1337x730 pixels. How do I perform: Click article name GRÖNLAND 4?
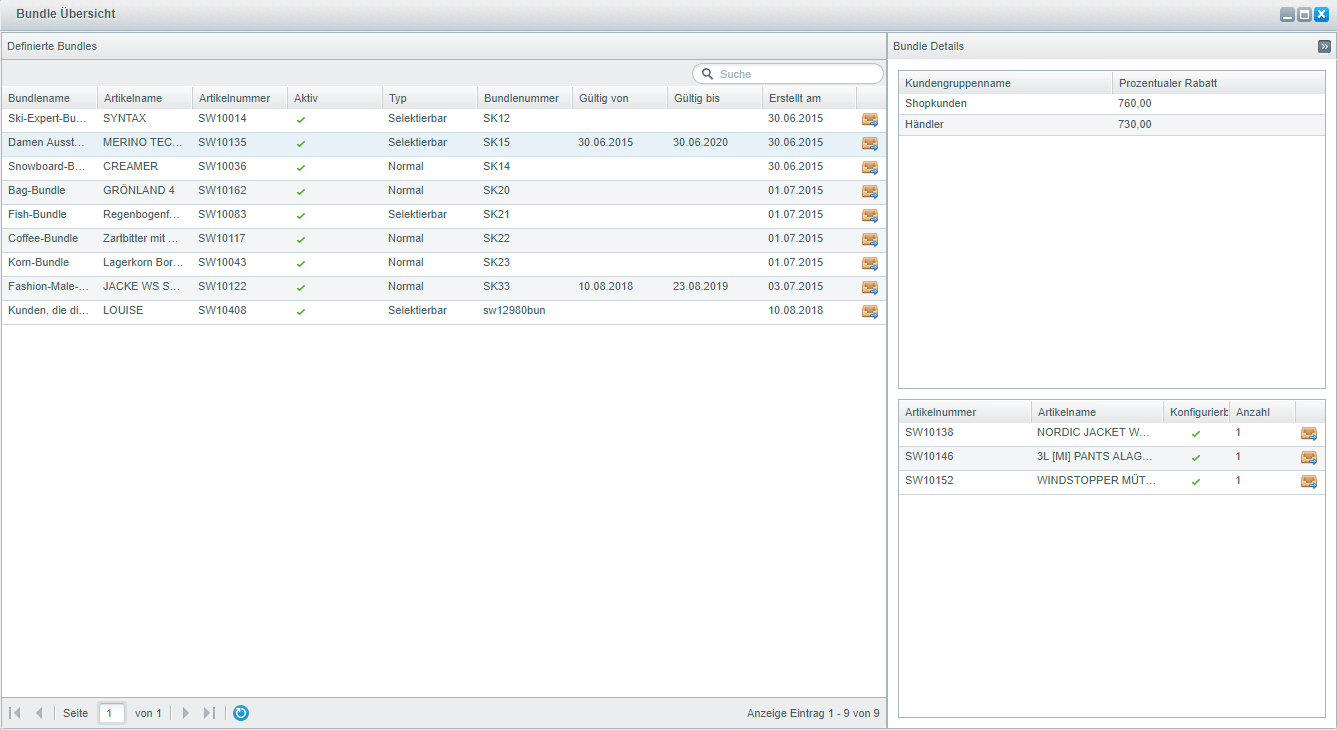(x=139, y=190)
